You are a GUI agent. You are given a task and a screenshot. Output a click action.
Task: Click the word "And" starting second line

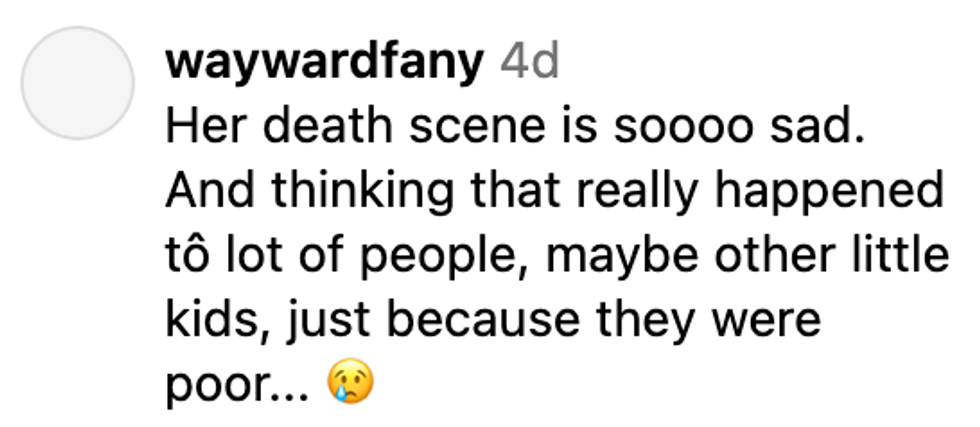pyautogui.click(x=210, y=191)
